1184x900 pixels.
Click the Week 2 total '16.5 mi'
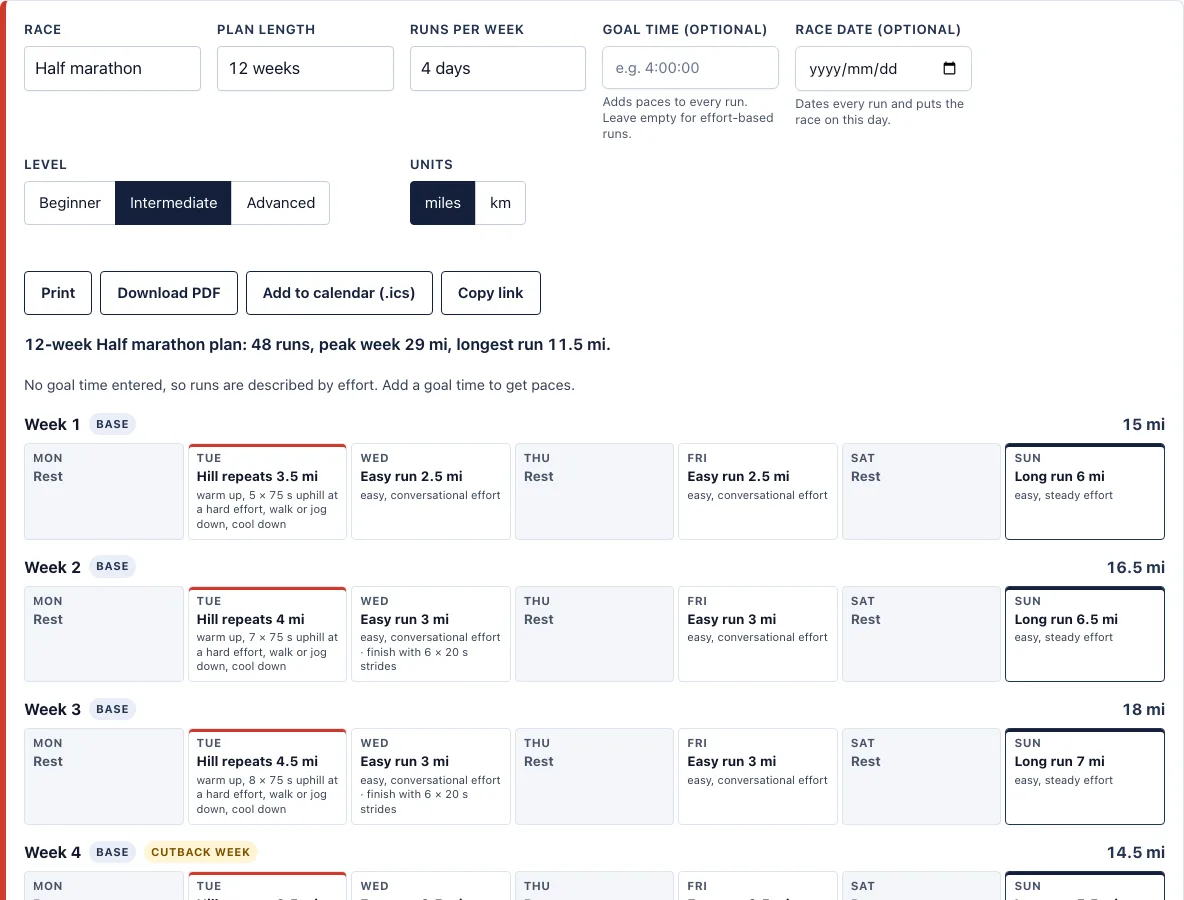click(x=1136, y=567)
